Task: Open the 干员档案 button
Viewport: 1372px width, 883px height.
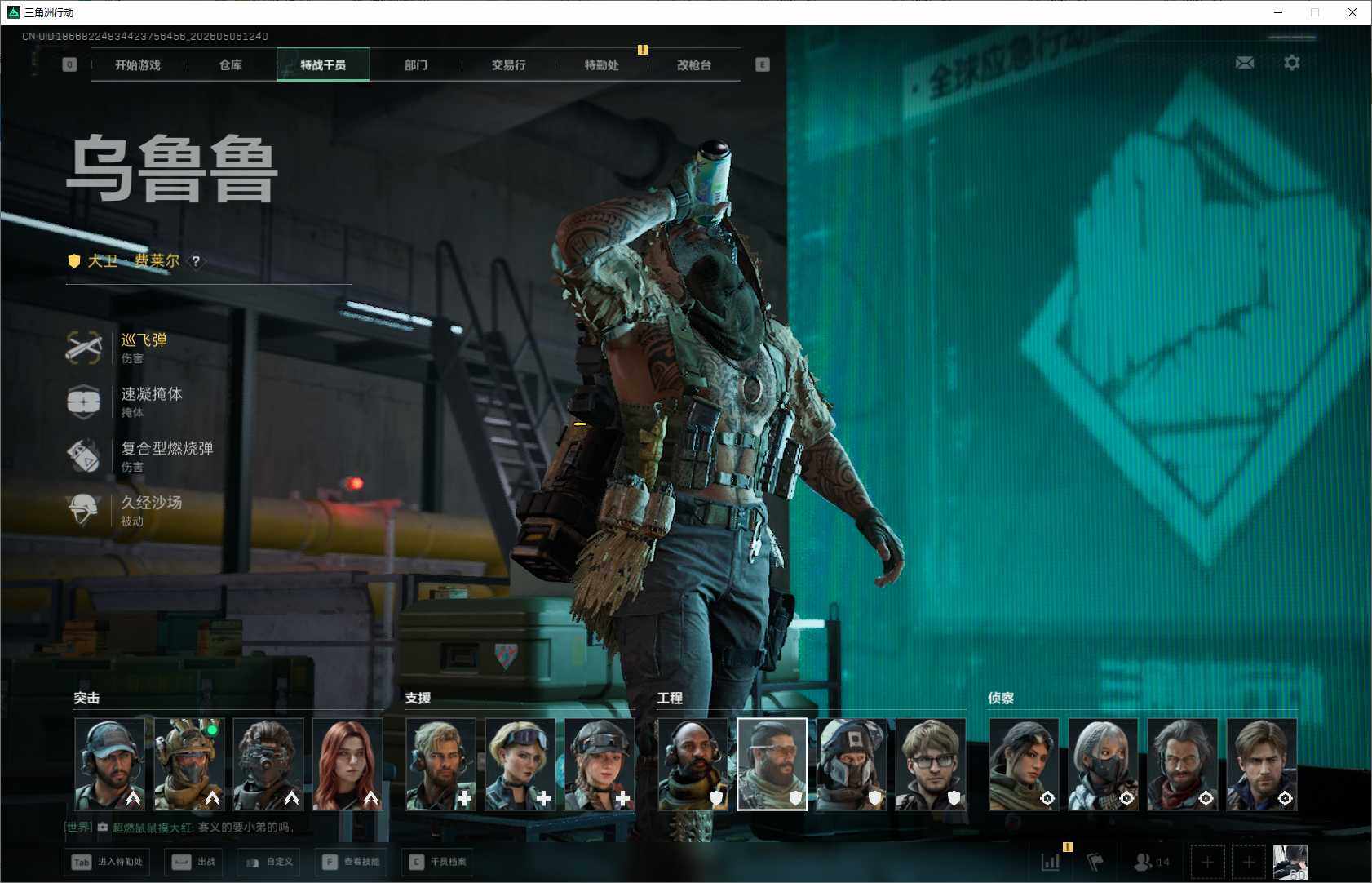Action: point(438,862)
